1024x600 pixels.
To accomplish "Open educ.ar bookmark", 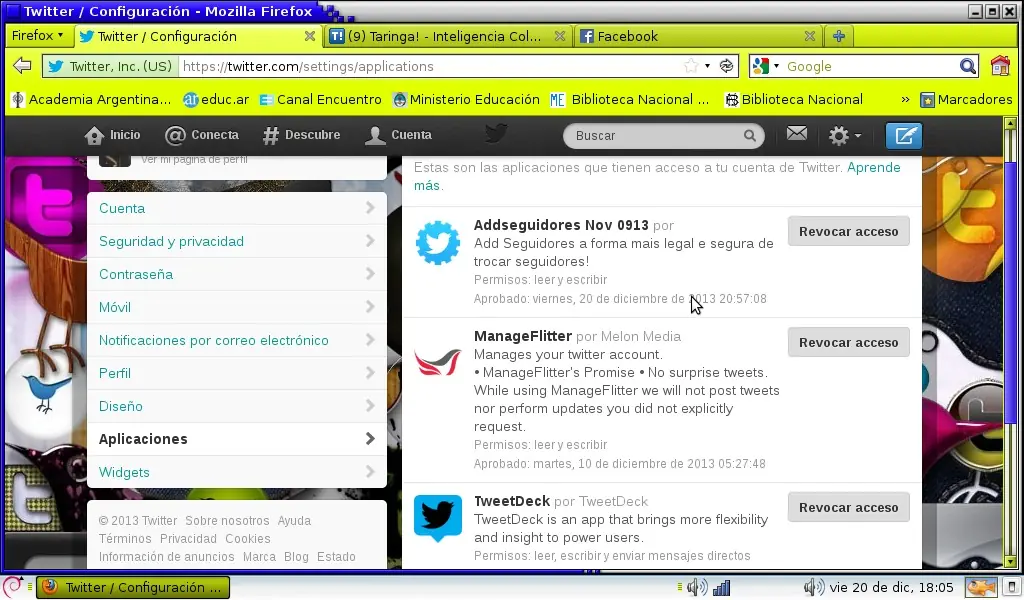I will pyautogui.click(x=216, y=100).
